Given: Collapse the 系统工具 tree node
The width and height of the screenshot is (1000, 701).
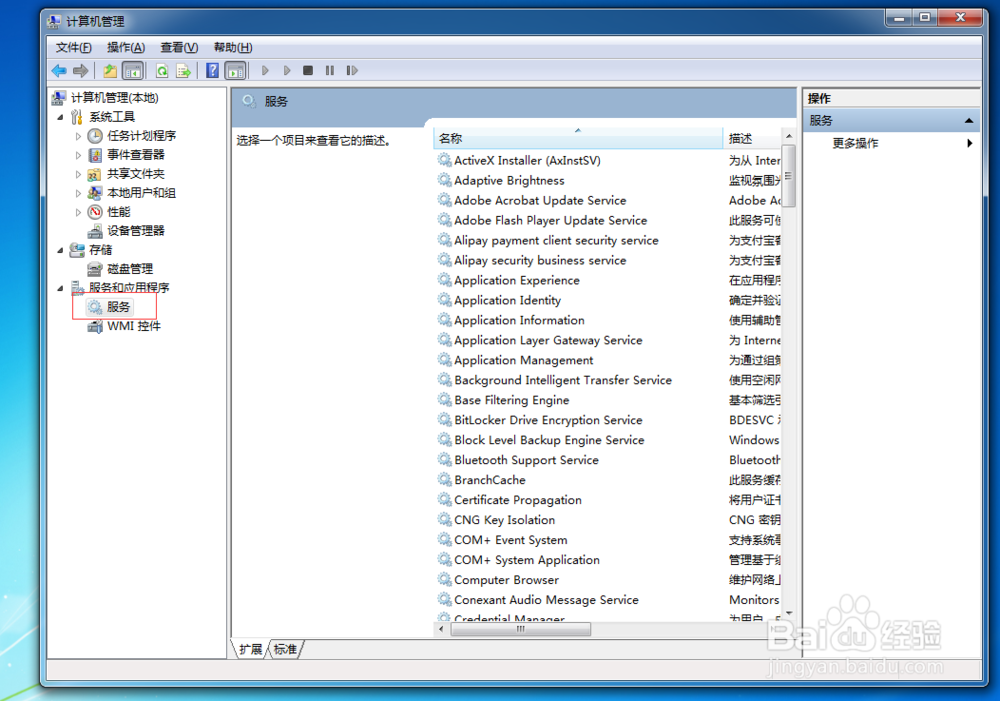Looking at the screenshot, I should click(x=61, y=117).
